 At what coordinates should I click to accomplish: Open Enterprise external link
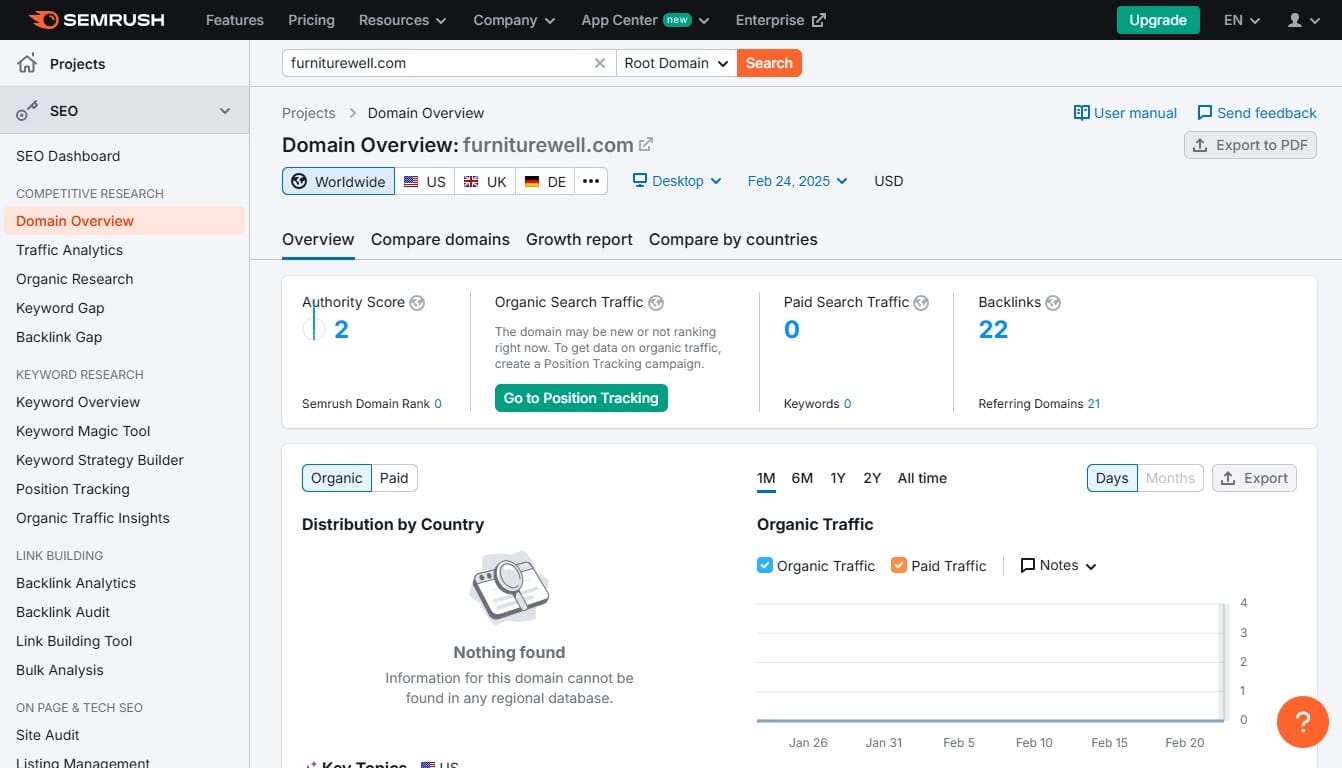tap(780, 20)
